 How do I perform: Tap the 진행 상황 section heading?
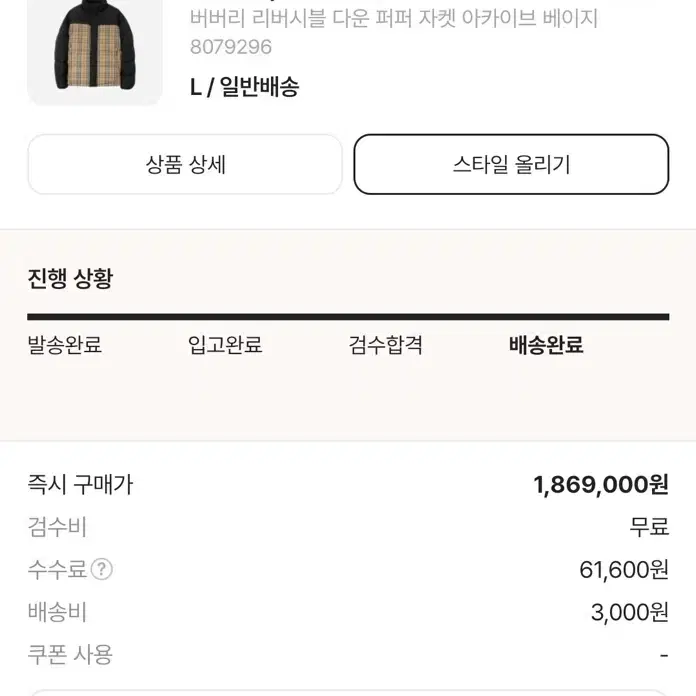pos(71,279)
